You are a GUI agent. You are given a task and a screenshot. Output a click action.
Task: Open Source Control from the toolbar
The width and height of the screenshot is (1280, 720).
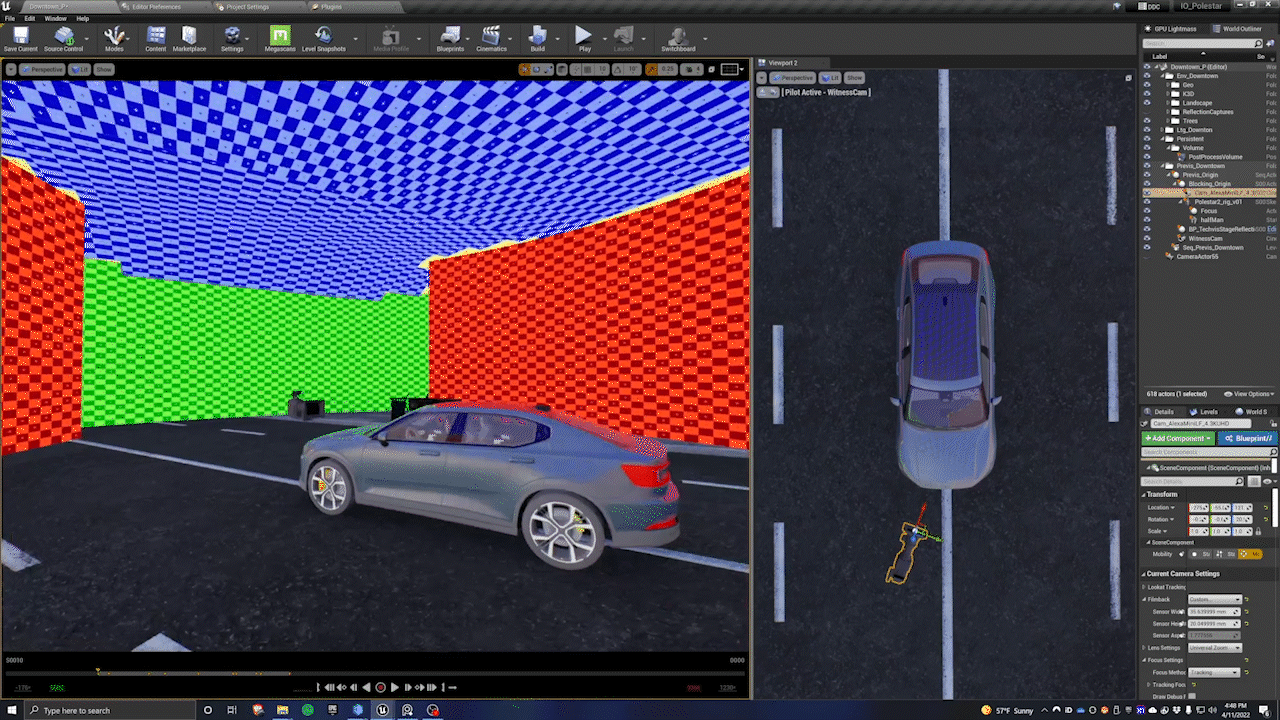tap(64, 40)
